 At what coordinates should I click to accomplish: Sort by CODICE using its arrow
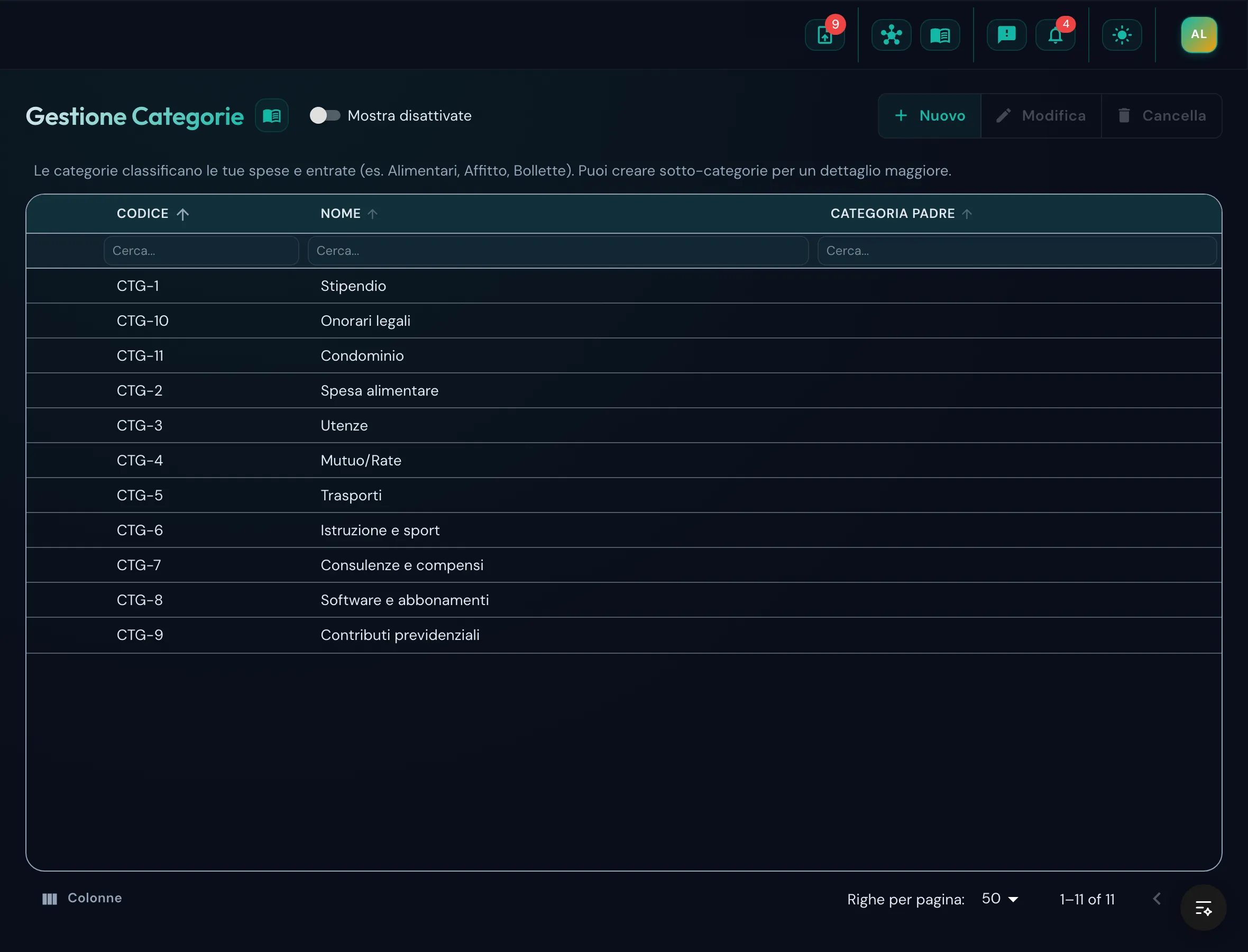click(182, 214)
